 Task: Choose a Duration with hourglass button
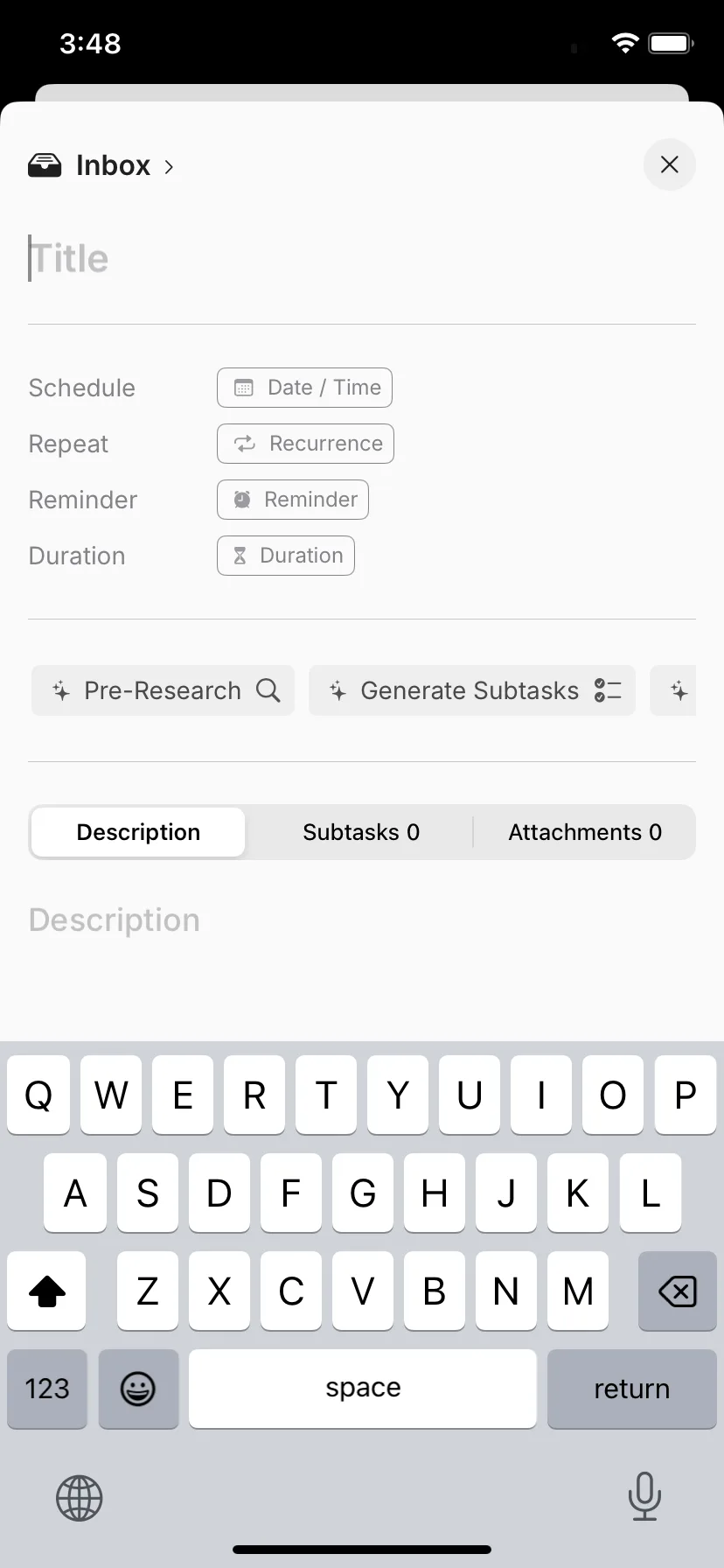[286, 556]
